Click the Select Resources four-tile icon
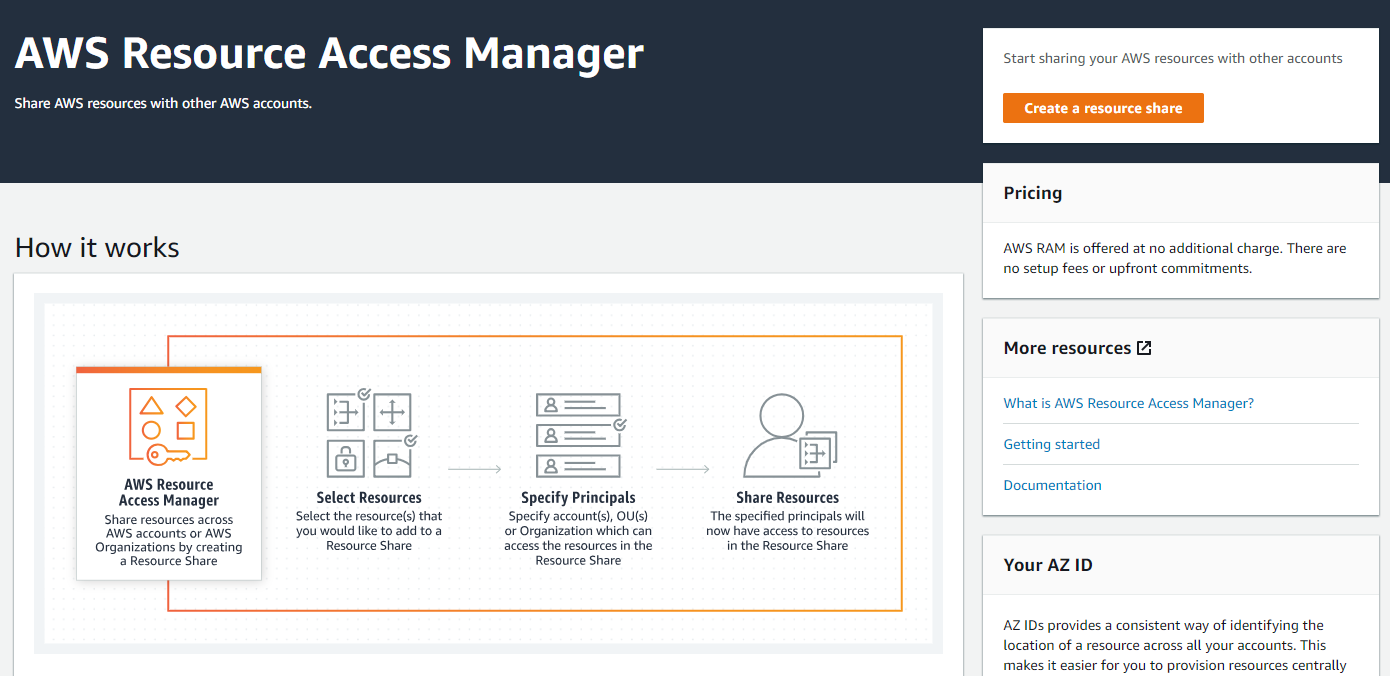 click(x=370, y=435)
